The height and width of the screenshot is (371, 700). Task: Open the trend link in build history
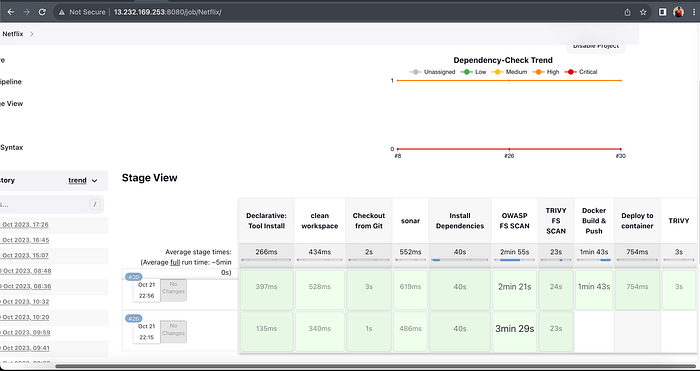pos(77,180)
